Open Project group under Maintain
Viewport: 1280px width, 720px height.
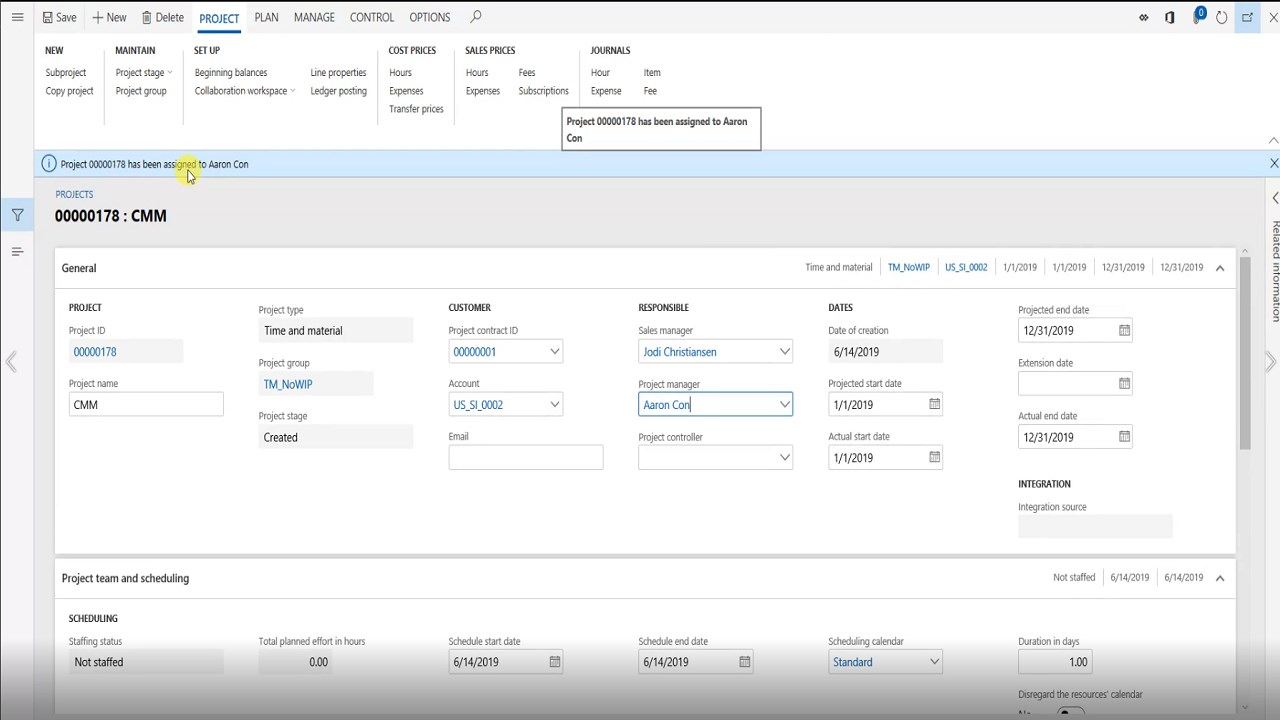pos(141,91)
